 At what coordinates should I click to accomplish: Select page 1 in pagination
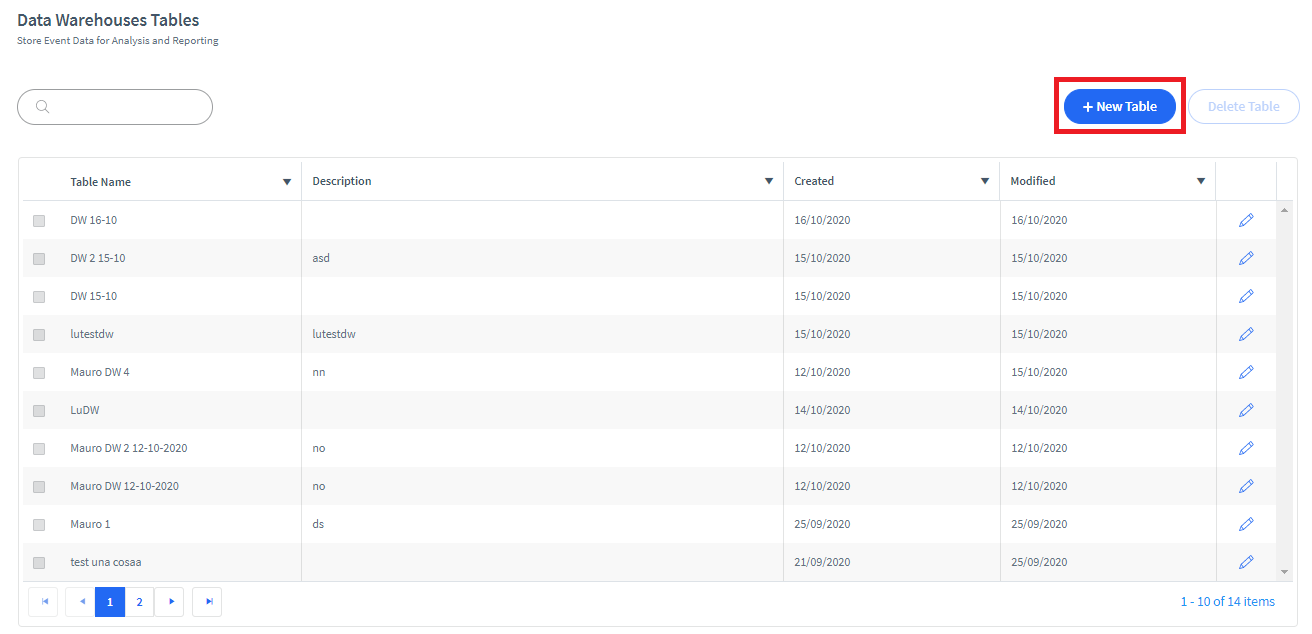click(x=110, y=601)
